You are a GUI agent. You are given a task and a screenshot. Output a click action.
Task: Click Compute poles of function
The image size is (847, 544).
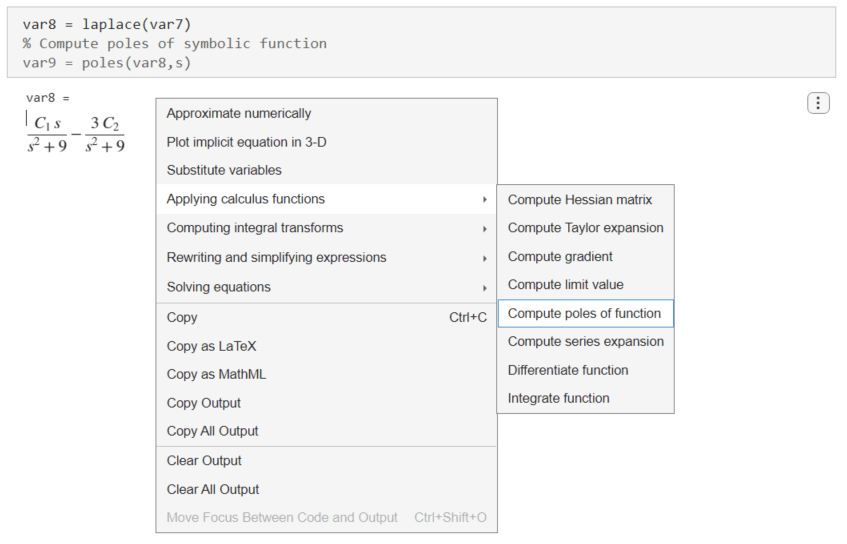(x=584, y=313)
